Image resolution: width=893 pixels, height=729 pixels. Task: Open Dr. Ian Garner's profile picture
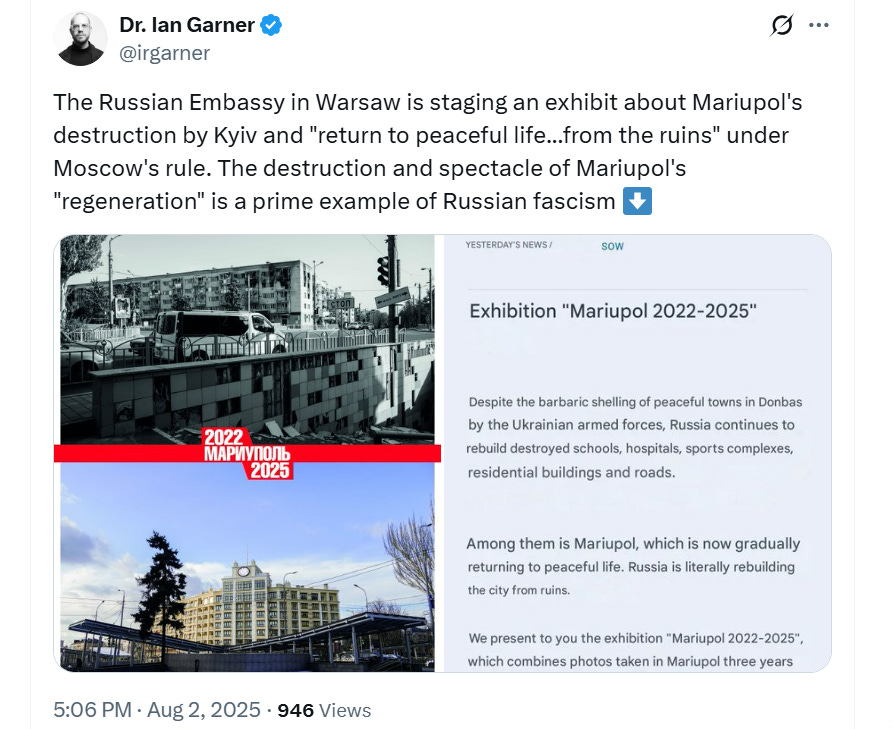(x=80, y=39)
